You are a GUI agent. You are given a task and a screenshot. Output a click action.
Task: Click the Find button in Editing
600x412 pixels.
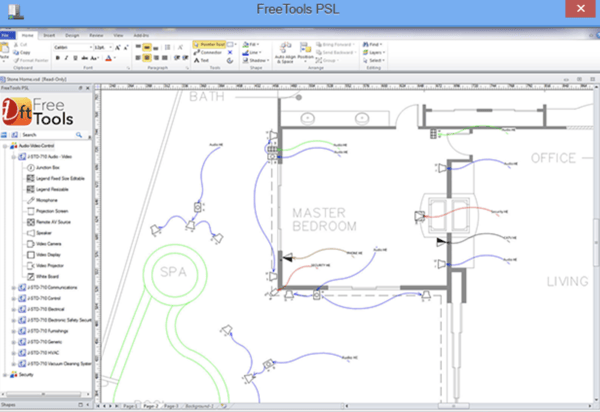tap(371, 44)
